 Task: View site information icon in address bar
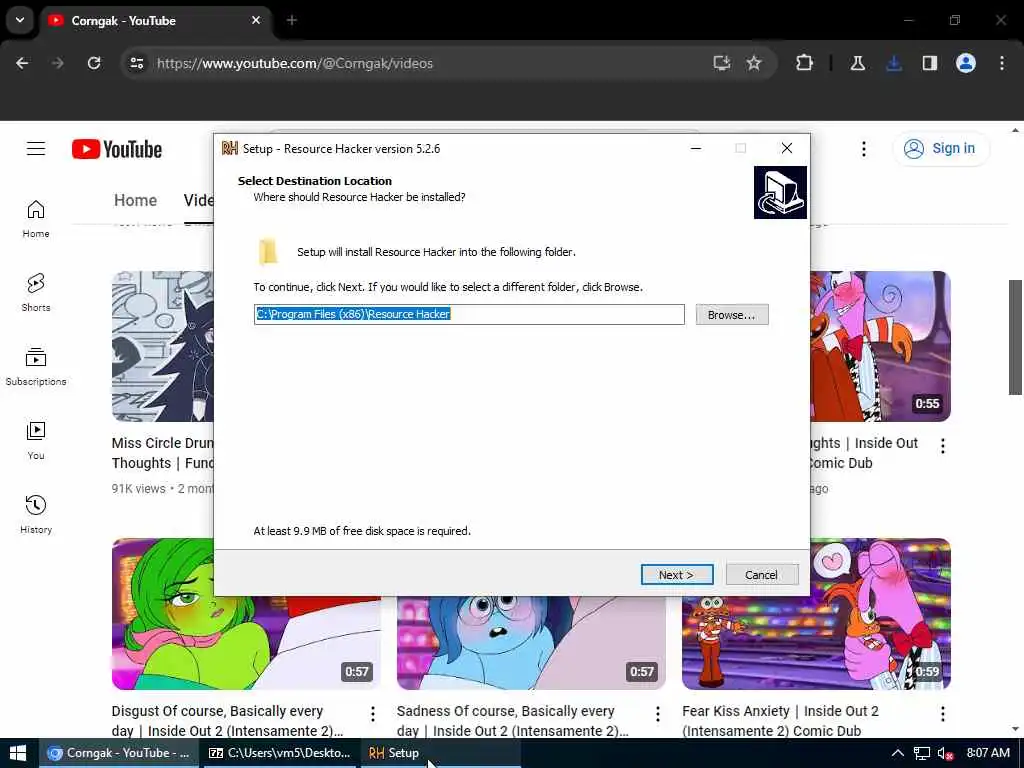point(136,63)
